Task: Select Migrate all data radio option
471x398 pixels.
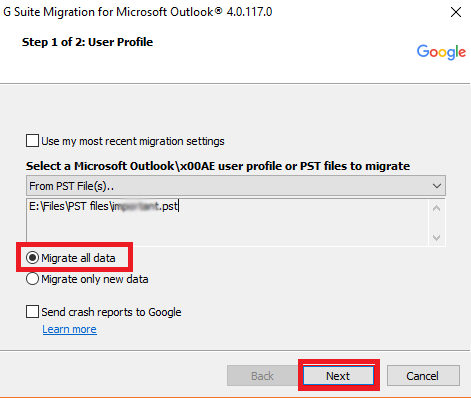Action: coord(32,258)
